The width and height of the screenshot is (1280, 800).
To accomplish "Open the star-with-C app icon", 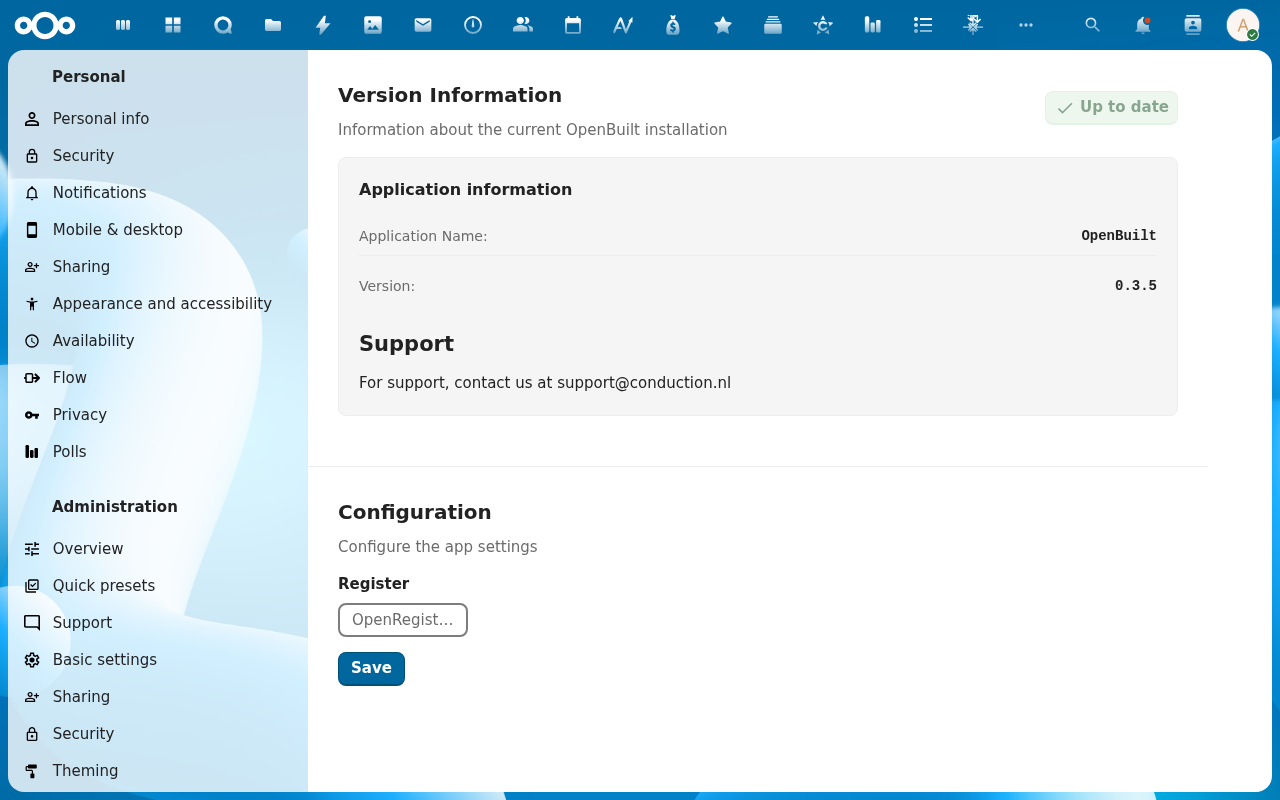I will coord(823,25).
